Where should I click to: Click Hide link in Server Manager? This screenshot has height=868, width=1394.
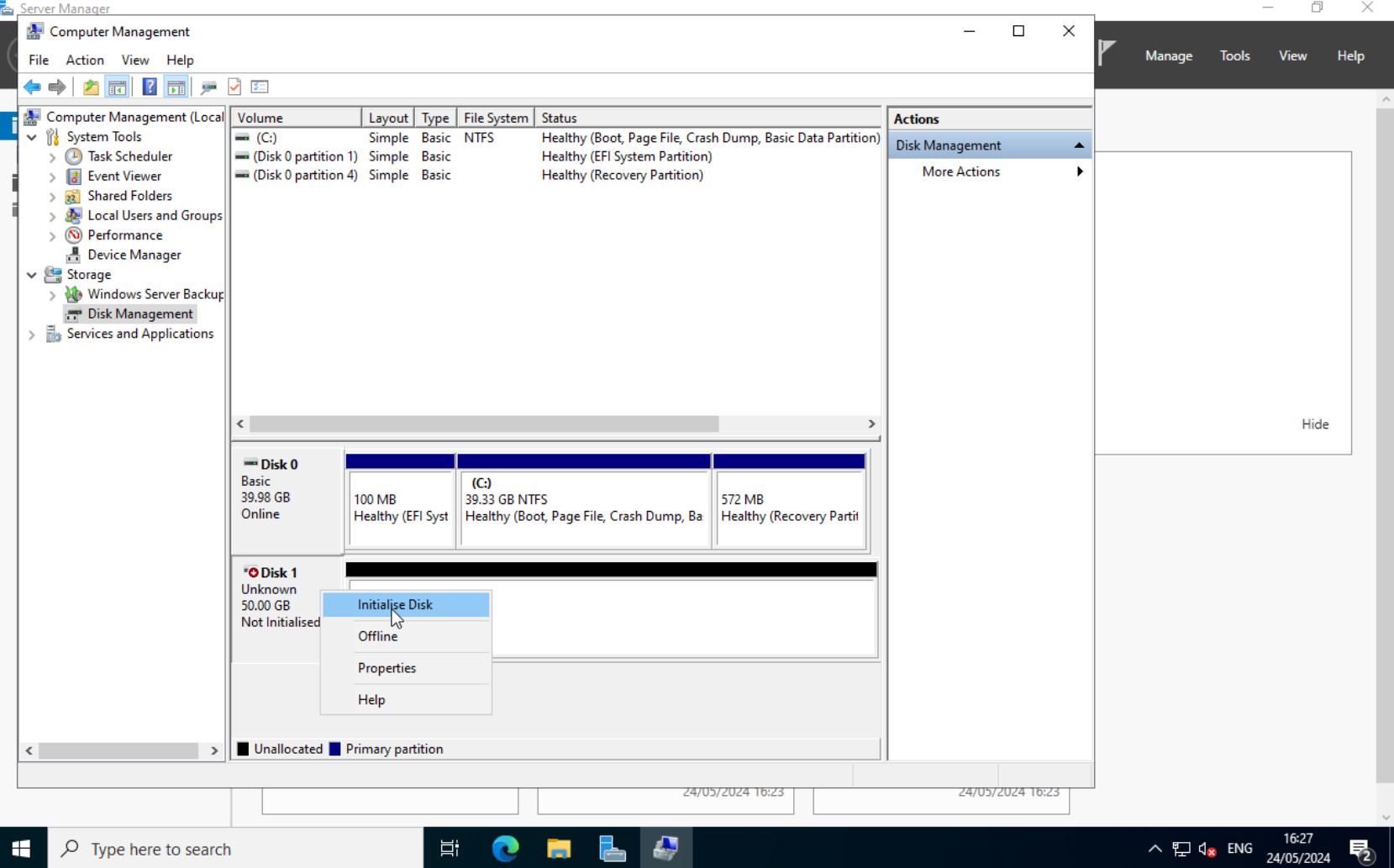[1315, 424]
